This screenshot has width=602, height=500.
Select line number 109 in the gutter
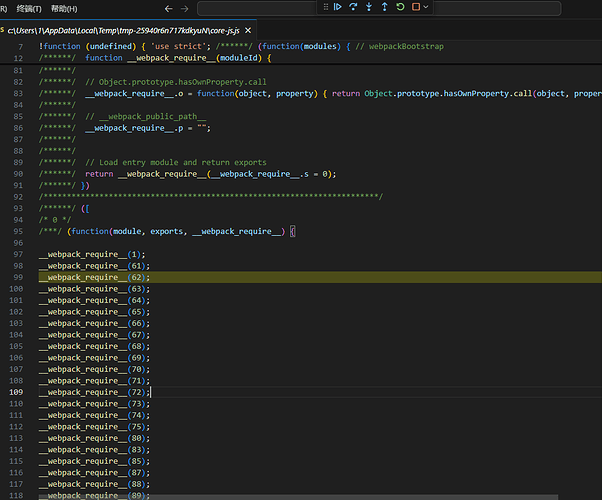(15, 392)
